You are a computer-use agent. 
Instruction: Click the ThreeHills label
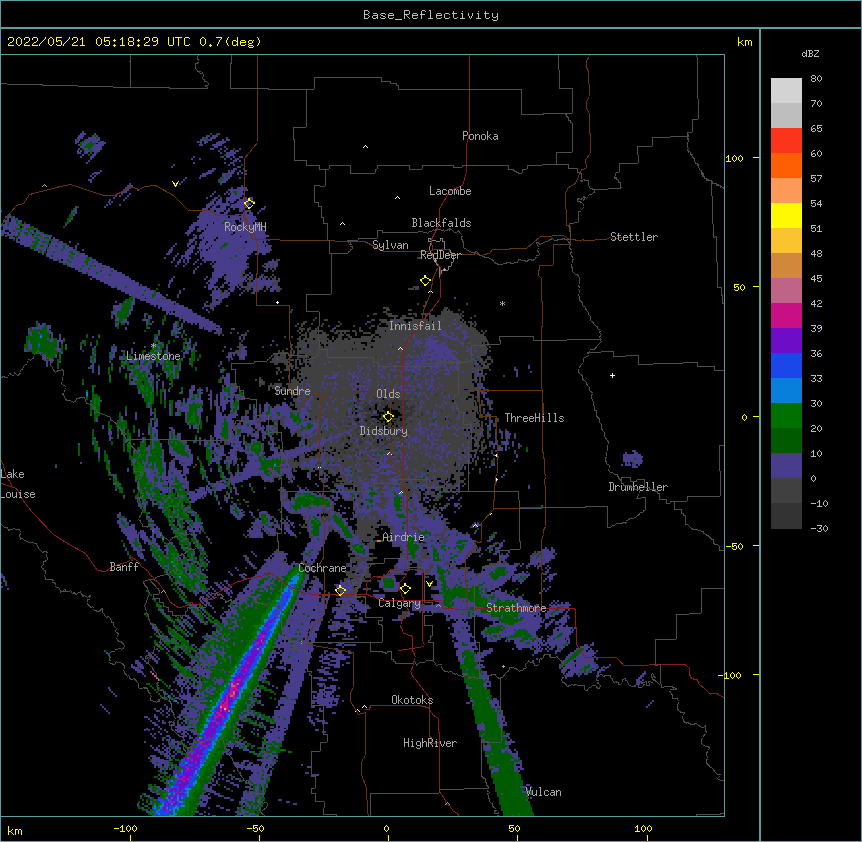(534, 418)
